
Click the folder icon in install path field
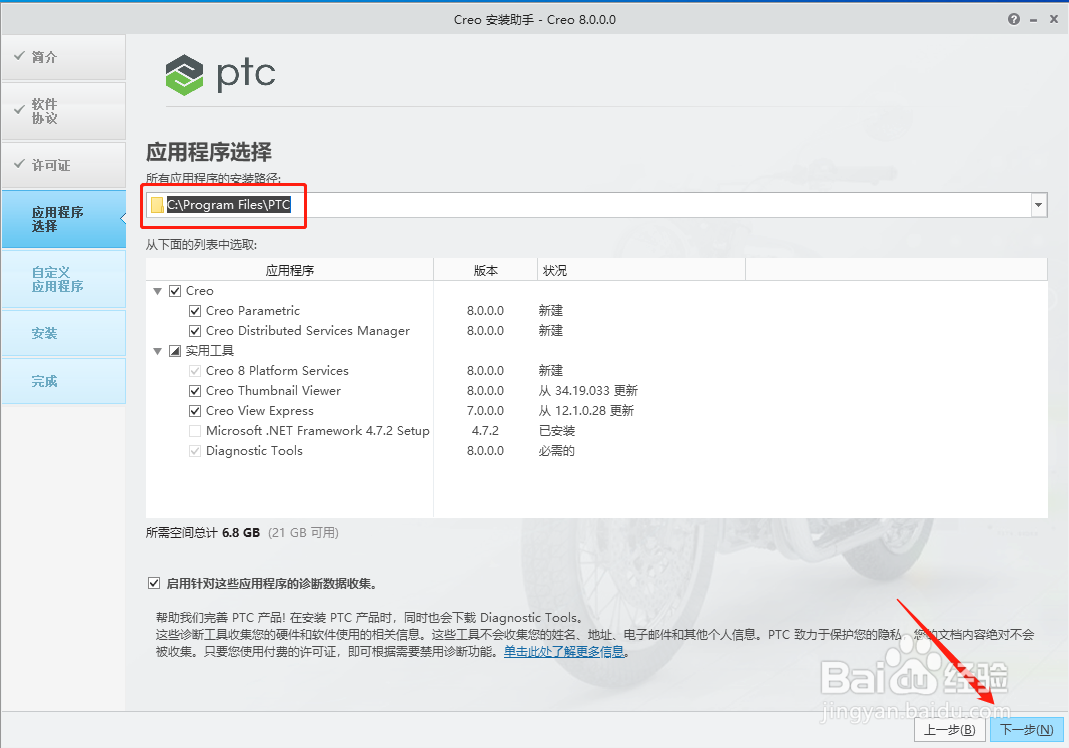point(157,205)
